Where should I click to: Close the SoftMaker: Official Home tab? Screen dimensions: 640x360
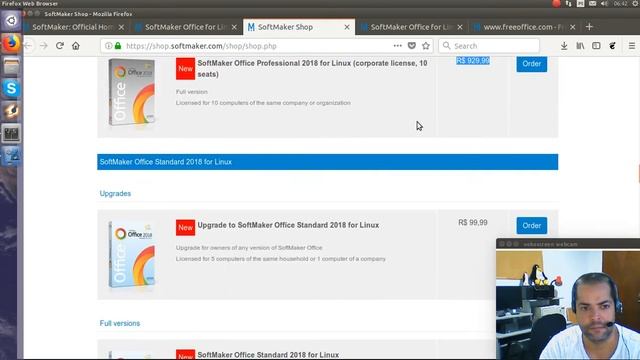point(121,27)
